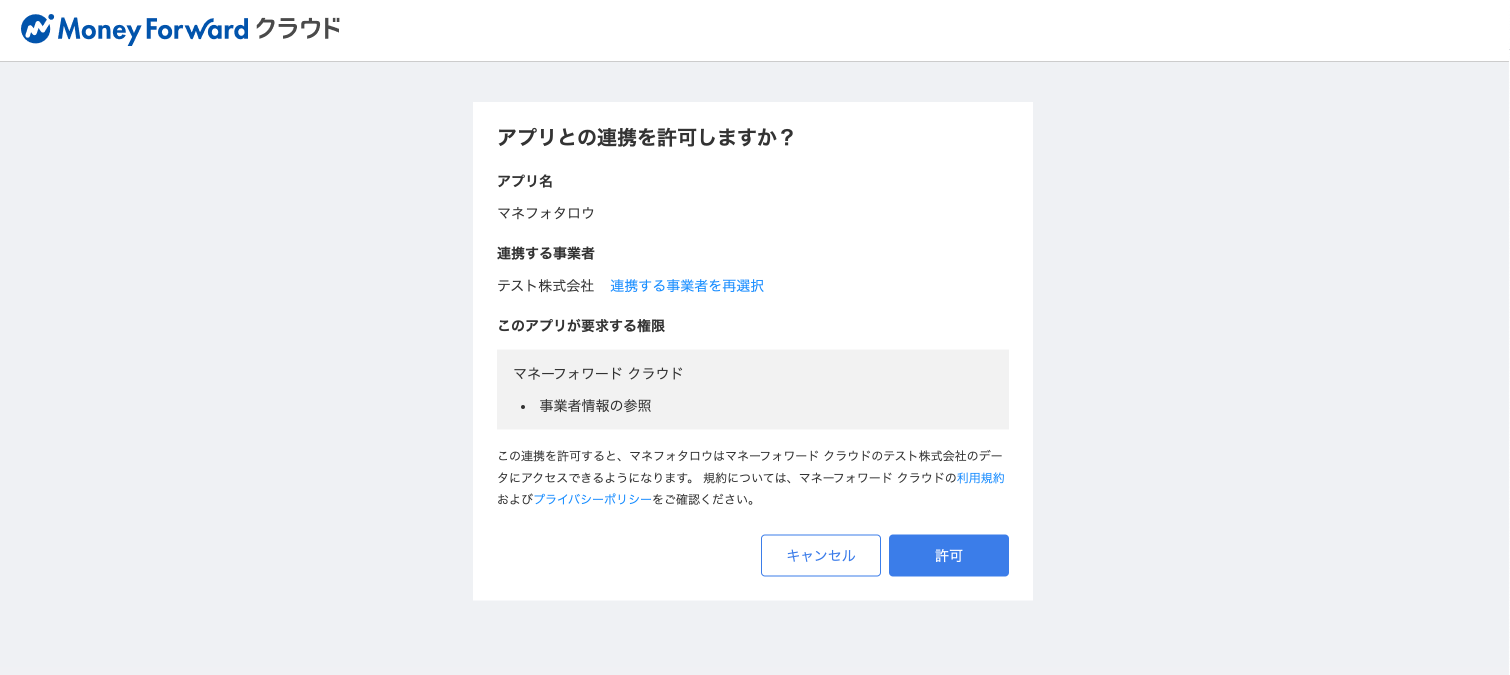Open 連携する事業者を再選択 link

(686, 286)
